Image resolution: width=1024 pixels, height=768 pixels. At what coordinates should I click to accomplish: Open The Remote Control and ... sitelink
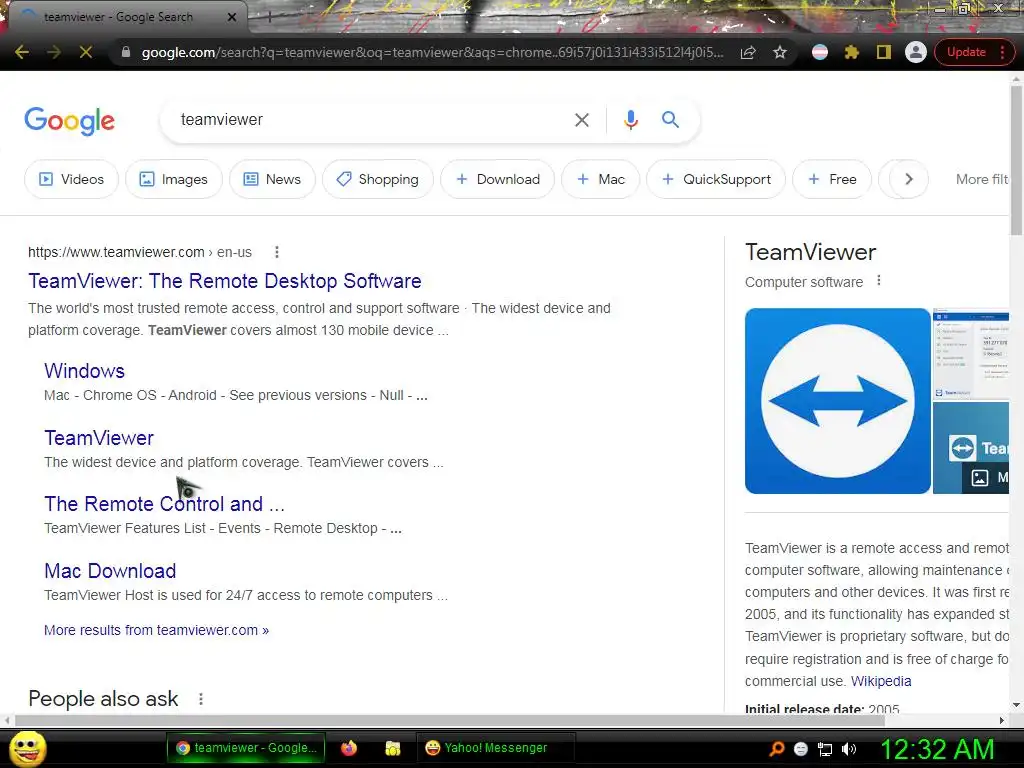[165, 504]
